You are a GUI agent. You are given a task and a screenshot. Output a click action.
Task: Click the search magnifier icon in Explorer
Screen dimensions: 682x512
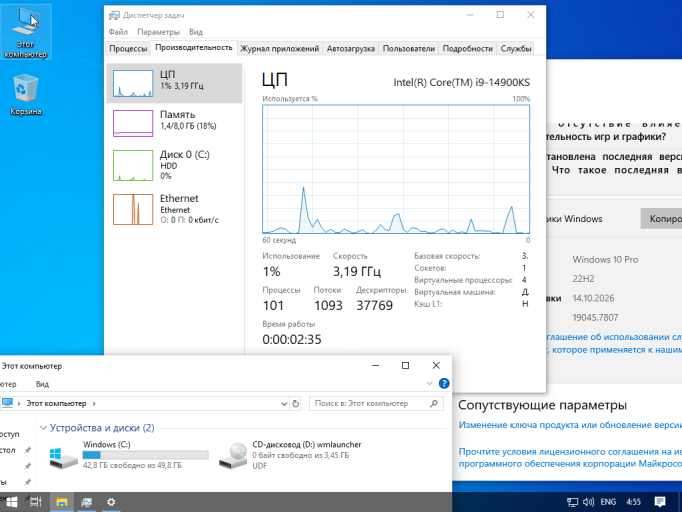click(x=434, y=404)
